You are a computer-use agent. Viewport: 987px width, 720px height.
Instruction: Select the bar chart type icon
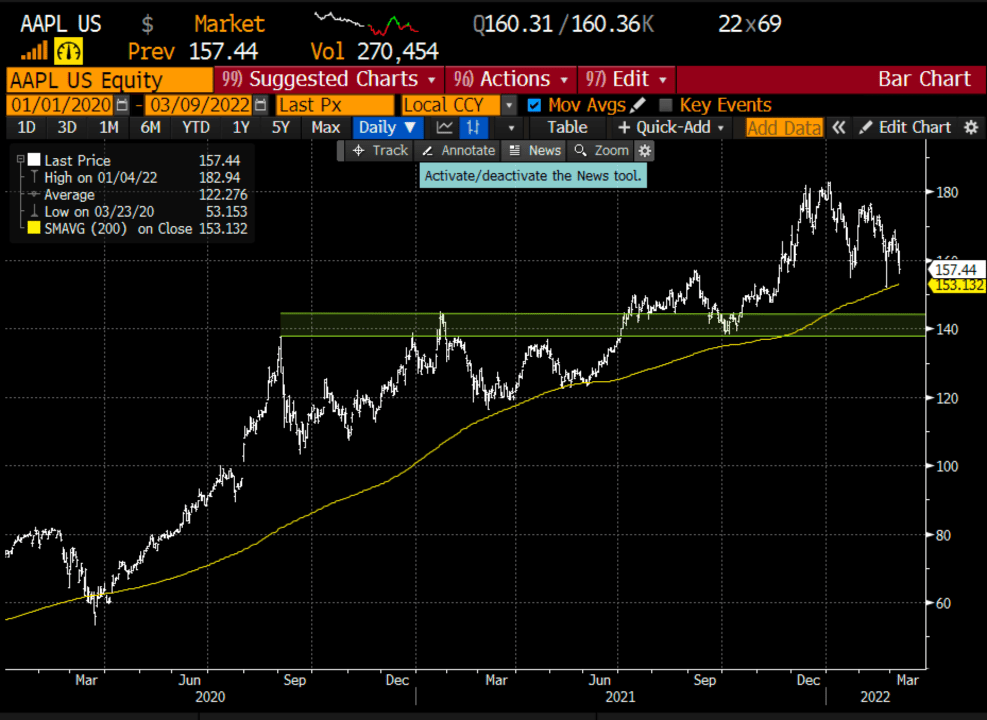474,128
